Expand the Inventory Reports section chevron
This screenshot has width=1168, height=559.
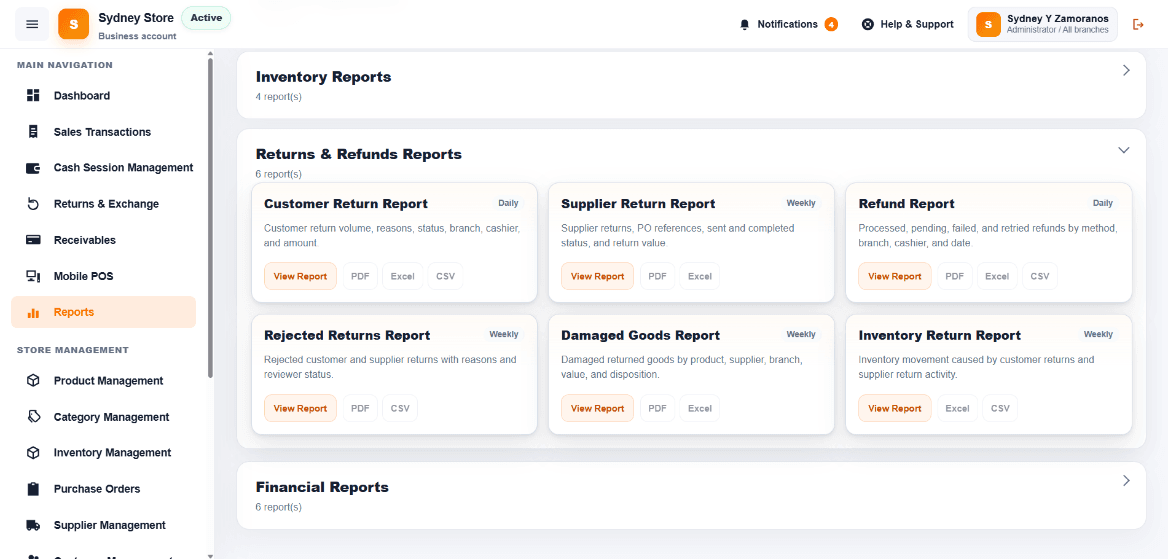coord(1126,70)
